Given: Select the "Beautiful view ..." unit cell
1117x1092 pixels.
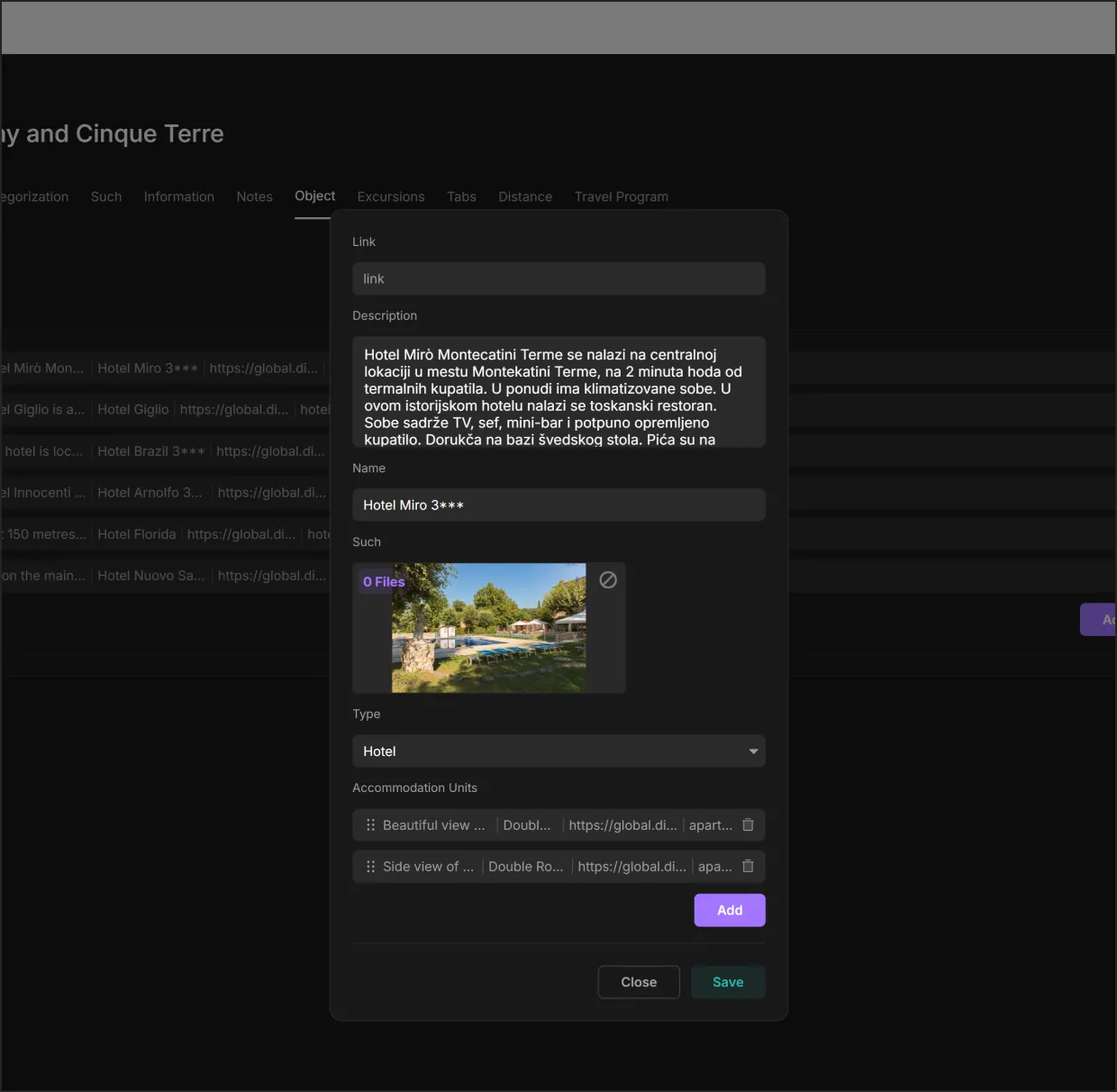Looking at the screenshot, I should click(433, 825).
